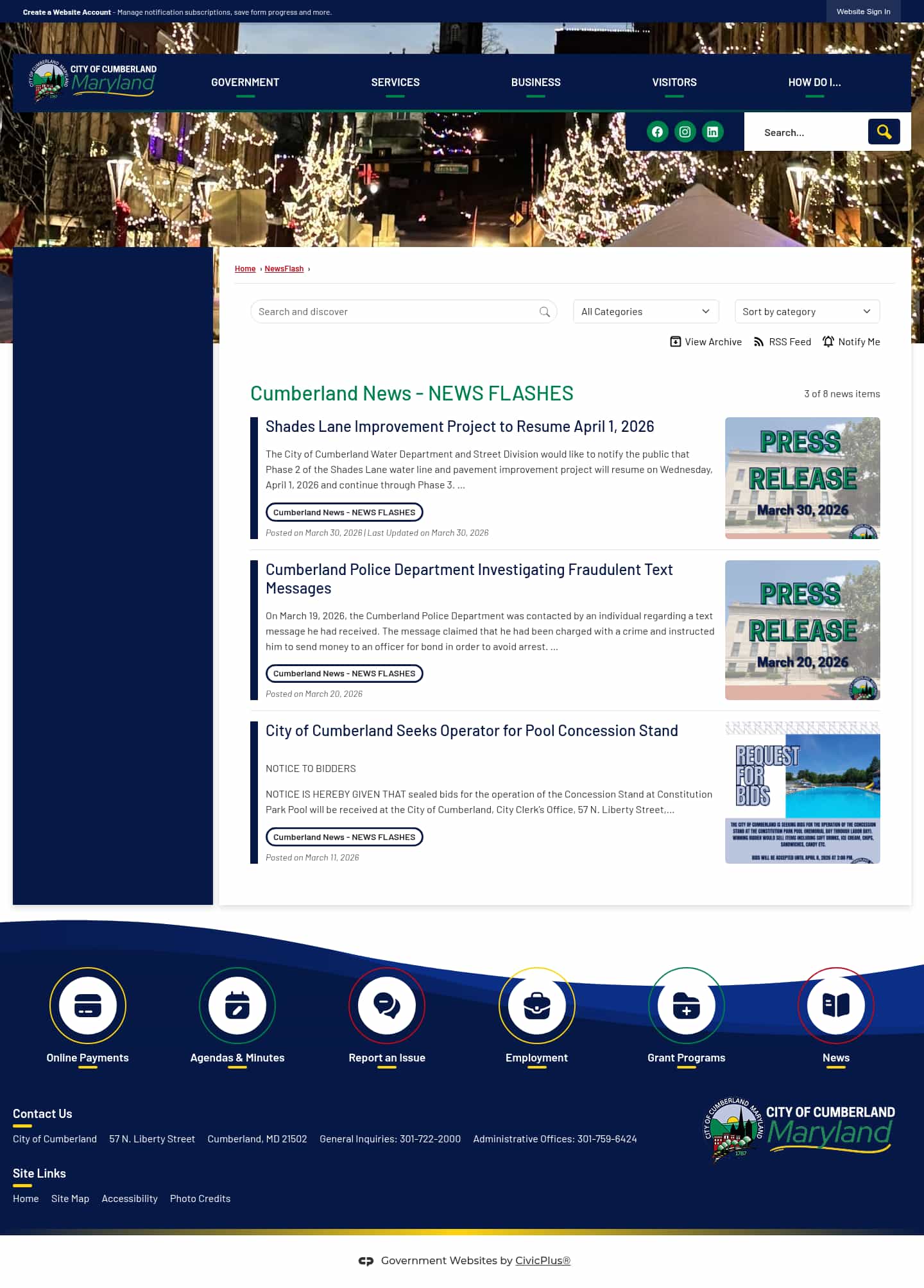Click the Photo Credits footer link
The width and height of the screenshot is (924, 1288).
click(200, 1198)
